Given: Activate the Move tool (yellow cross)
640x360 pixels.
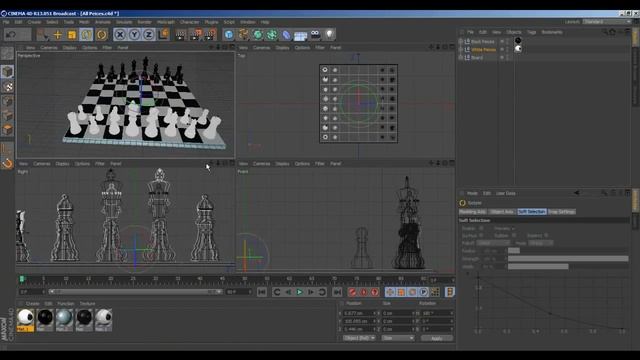Looking at the screenshot, I should [x=58, y=35].
